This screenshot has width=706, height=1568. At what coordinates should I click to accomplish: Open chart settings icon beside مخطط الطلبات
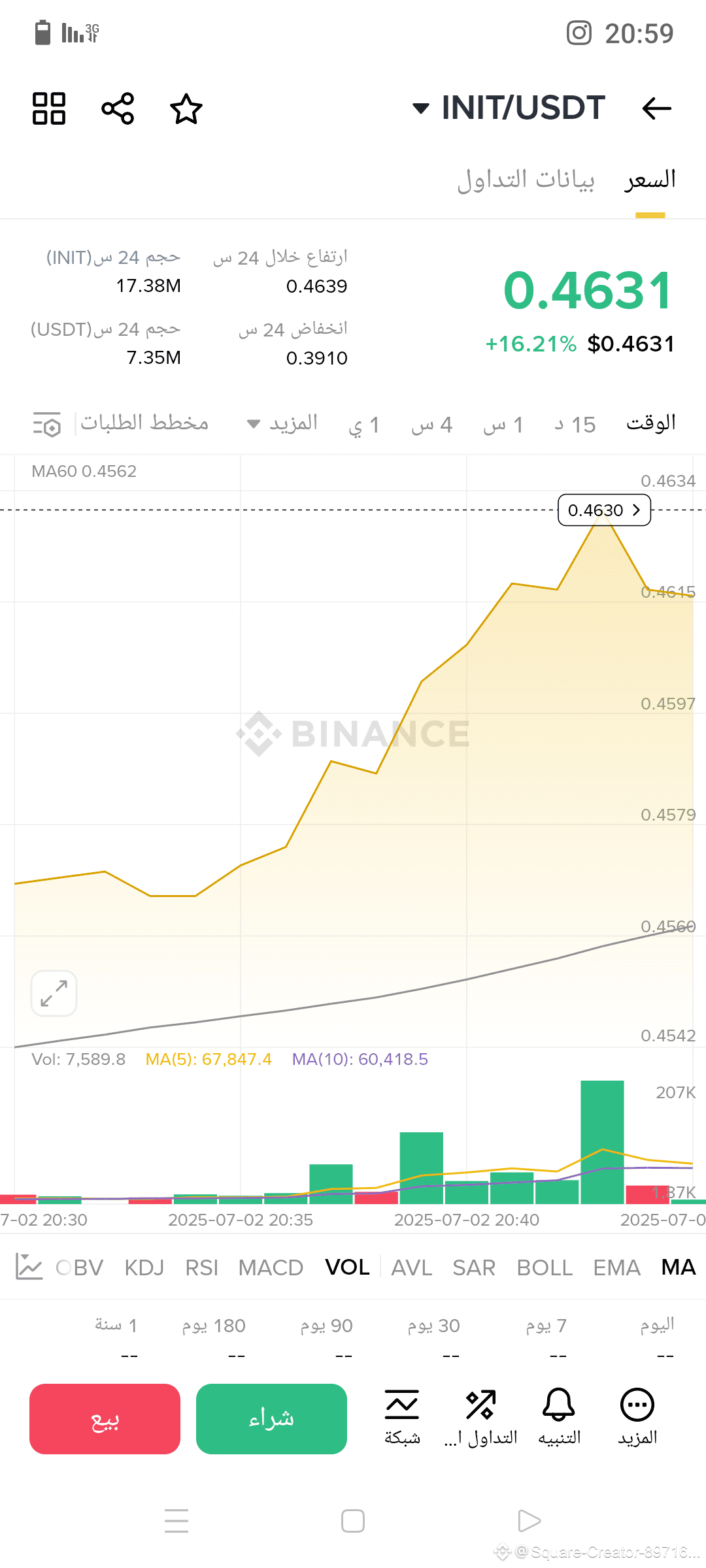click(47, 424)
